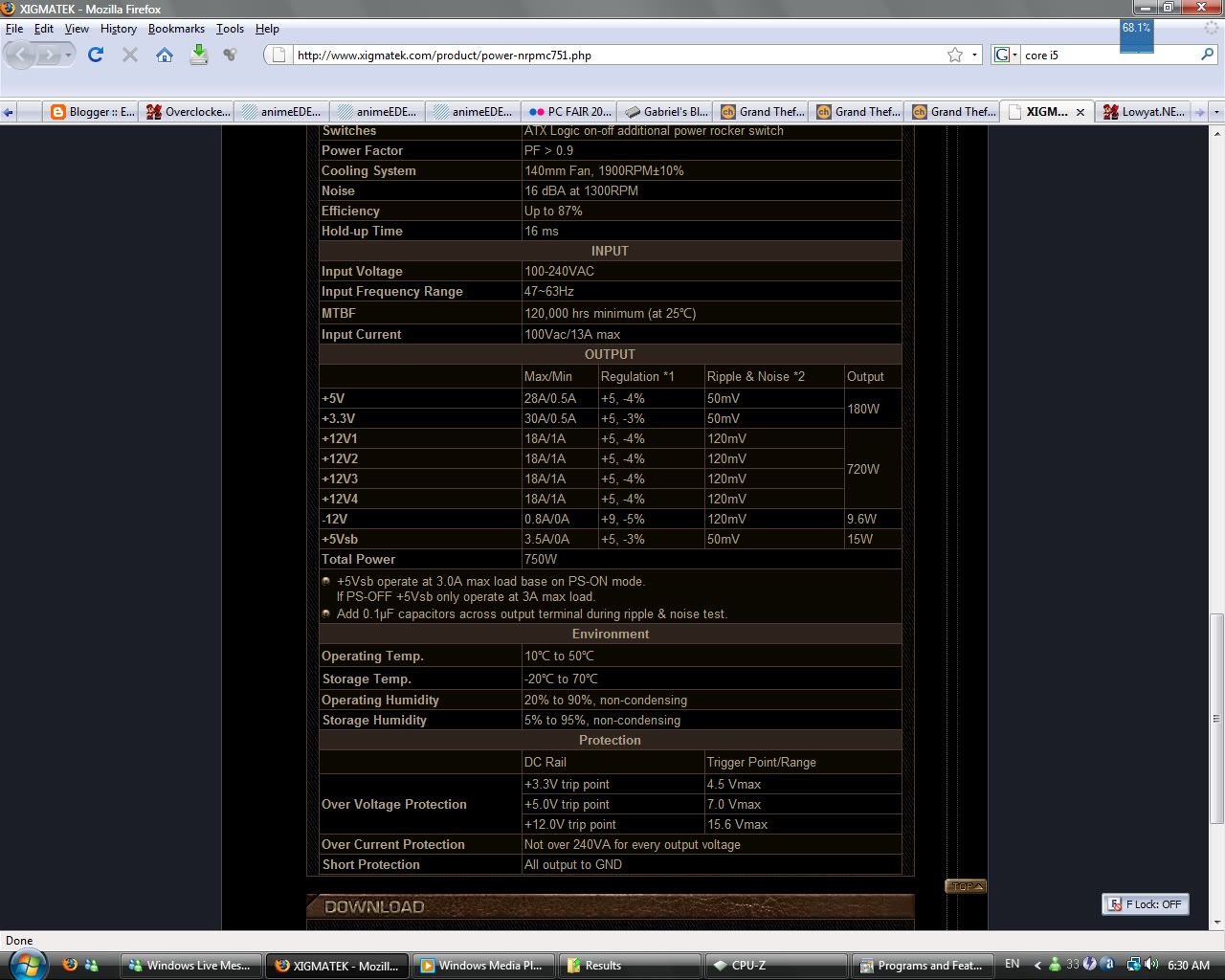Click the TOP arrow icon on the page
The image size is (1225, 980).
[965, 885]
